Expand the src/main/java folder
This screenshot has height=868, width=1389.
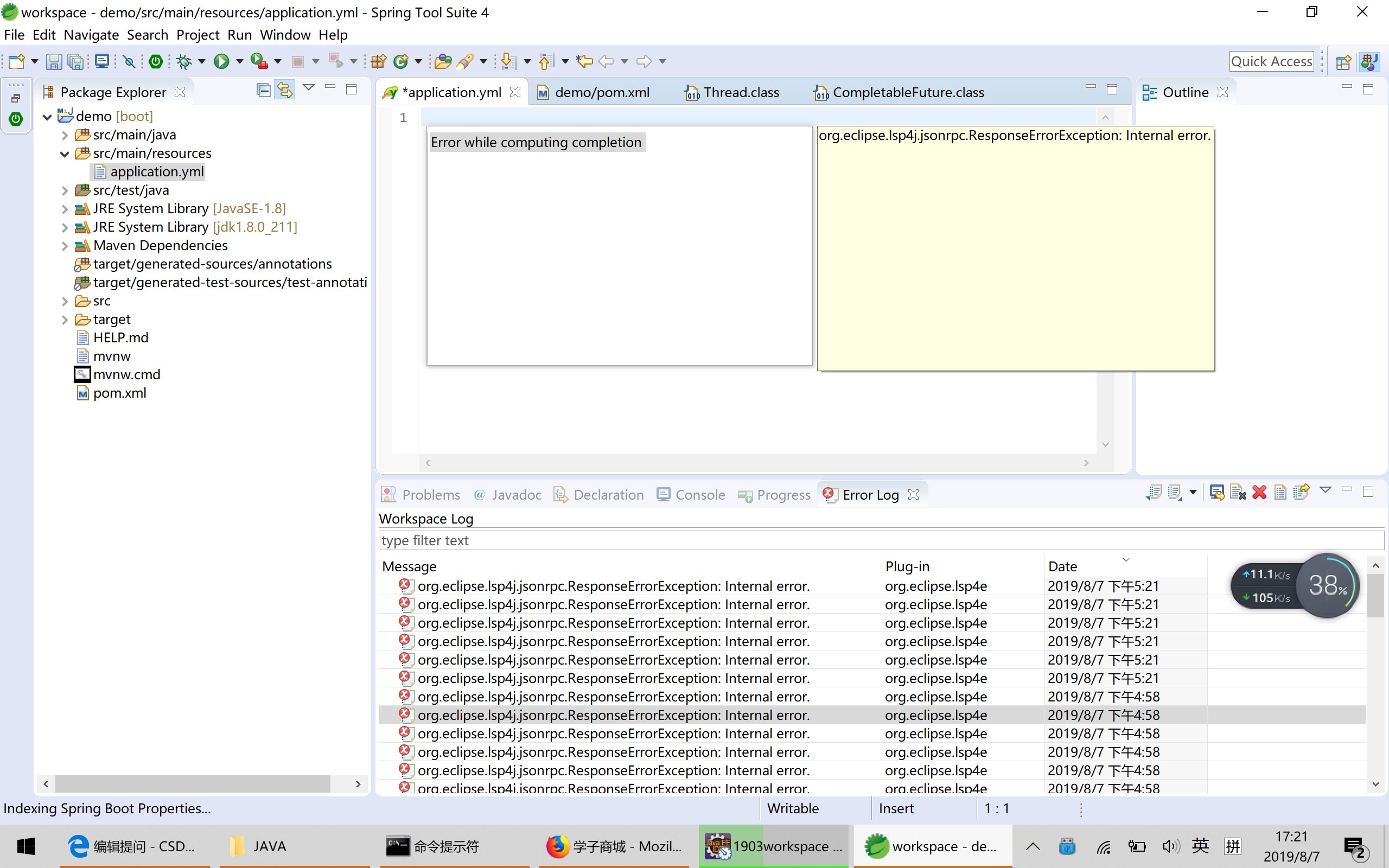65,136
